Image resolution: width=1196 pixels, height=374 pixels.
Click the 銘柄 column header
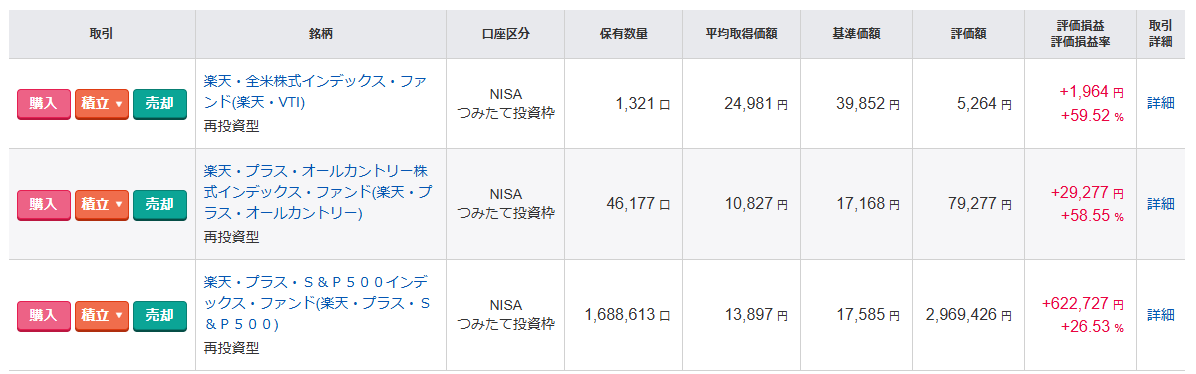pos(320,34)
